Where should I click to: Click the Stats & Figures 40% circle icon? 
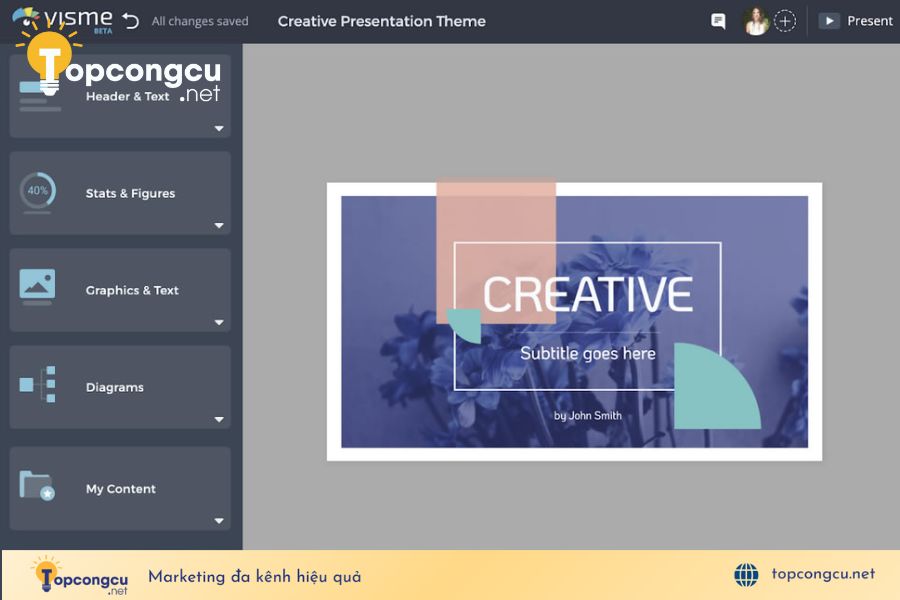(x=38, y=191)
